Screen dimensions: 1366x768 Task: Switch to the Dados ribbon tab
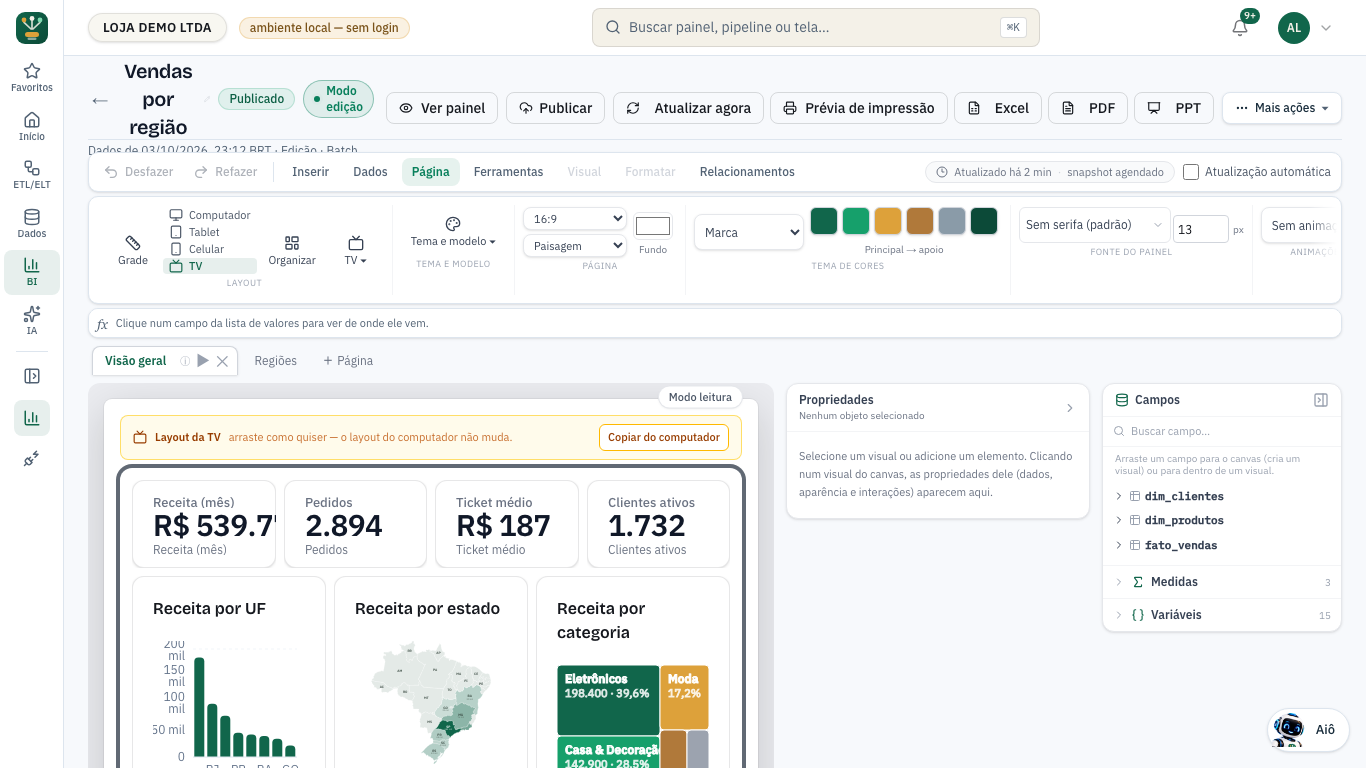click(370, 172)
